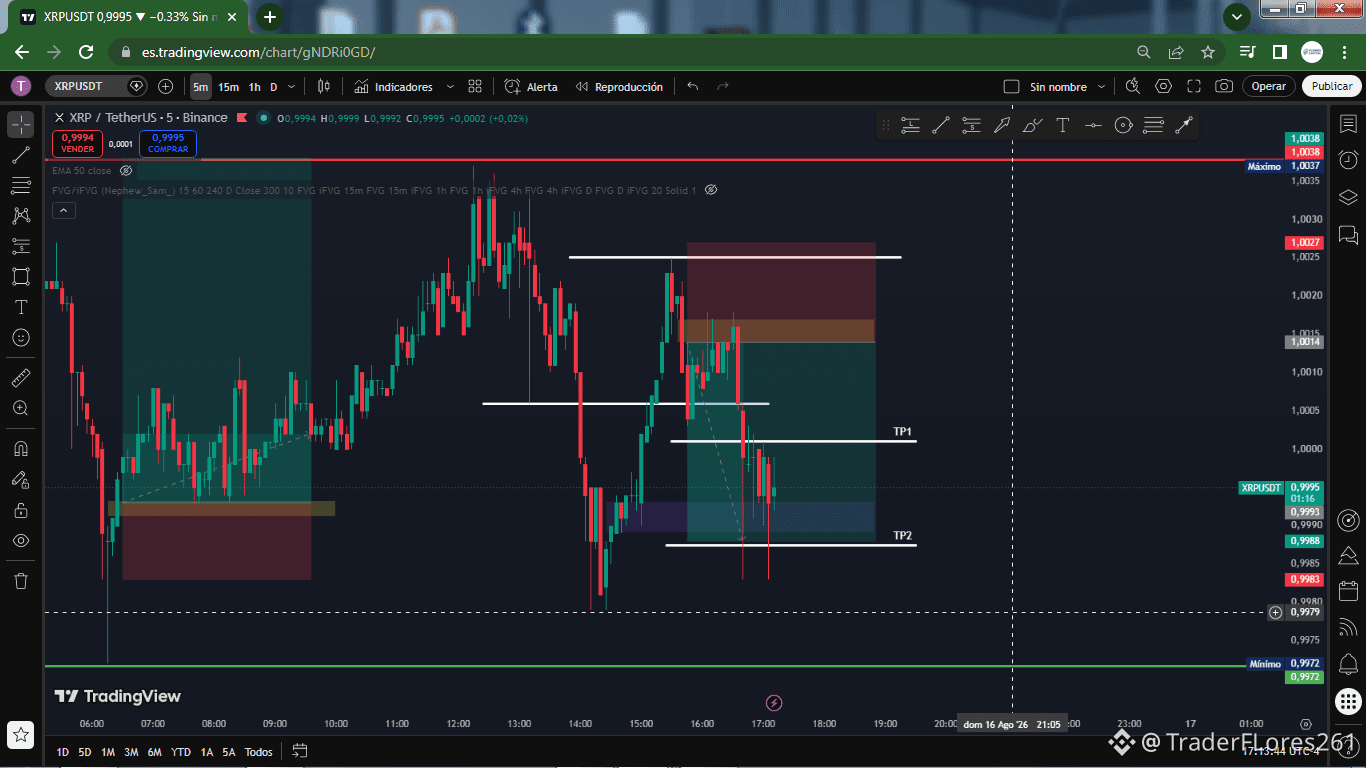1366x768 pixels.
Task: Select the YTD date range
Action: tap(181, 752)
